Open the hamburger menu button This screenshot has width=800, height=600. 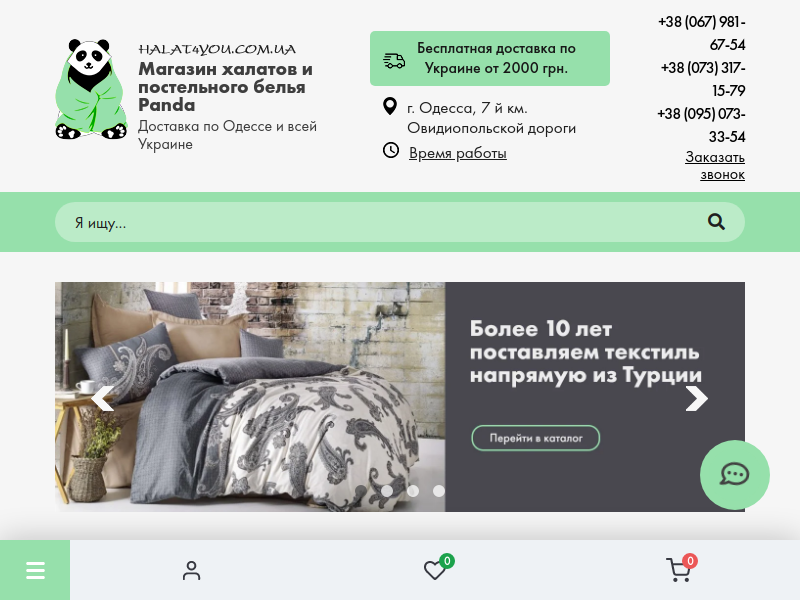(35, 570)
